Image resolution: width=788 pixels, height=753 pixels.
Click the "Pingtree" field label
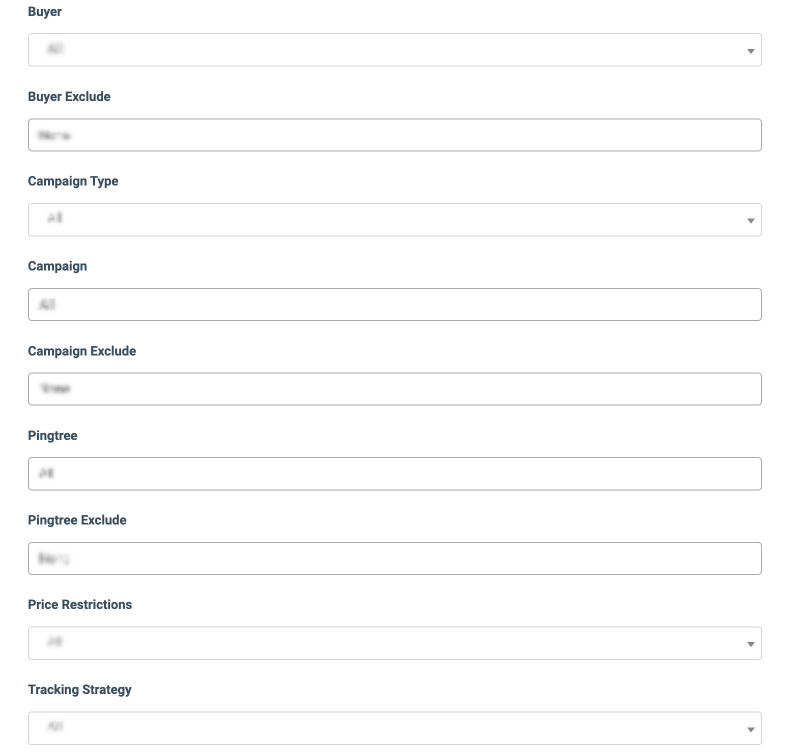click(52, 436)
